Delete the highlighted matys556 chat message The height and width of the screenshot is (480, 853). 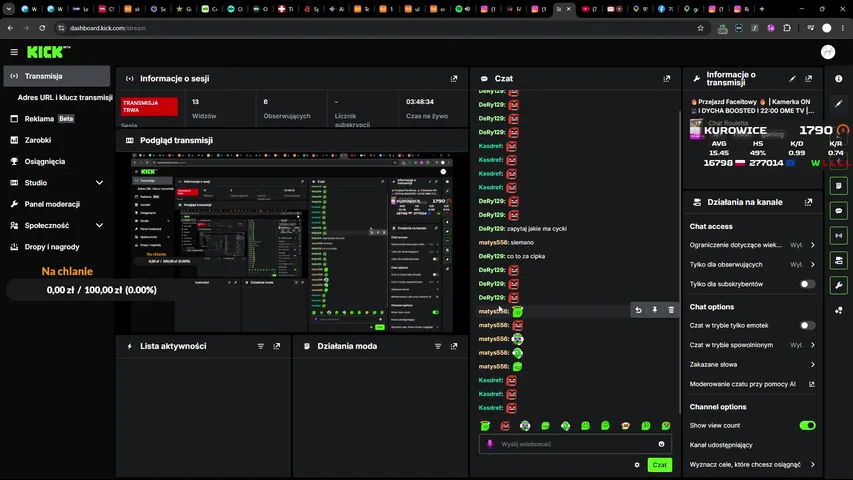pos(671,310)
